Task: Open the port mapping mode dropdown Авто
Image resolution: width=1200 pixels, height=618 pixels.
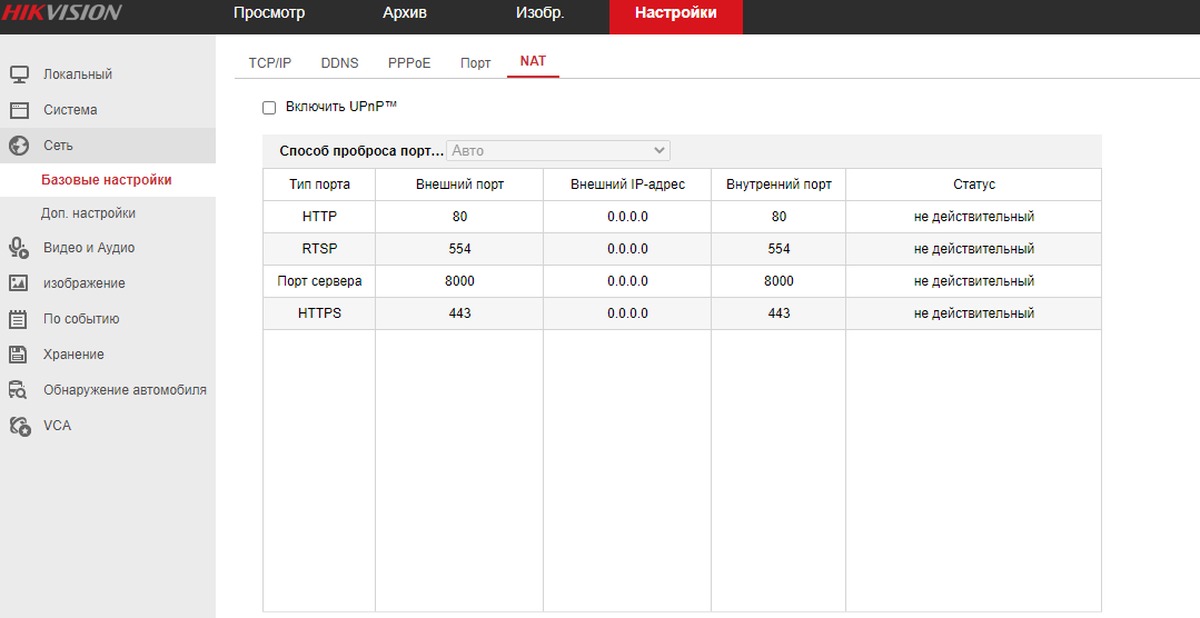Action: click(x=558, y=150)
